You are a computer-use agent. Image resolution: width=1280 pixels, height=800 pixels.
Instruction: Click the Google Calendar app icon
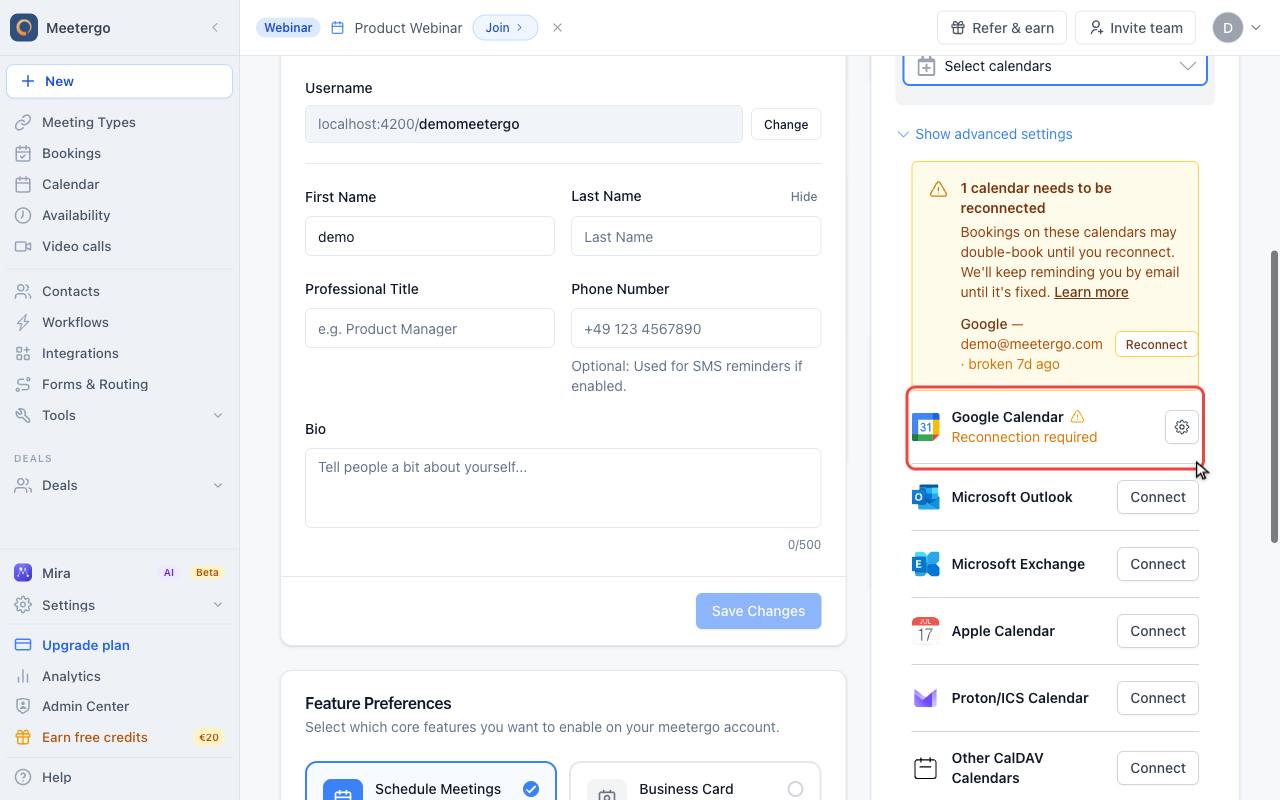pos(926,427)
